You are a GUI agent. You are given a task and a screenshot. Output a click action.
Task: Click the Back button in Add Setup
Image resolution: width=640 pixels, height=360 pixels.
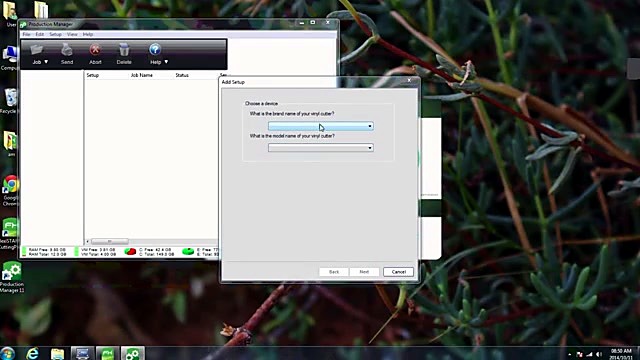click(334, 272)
